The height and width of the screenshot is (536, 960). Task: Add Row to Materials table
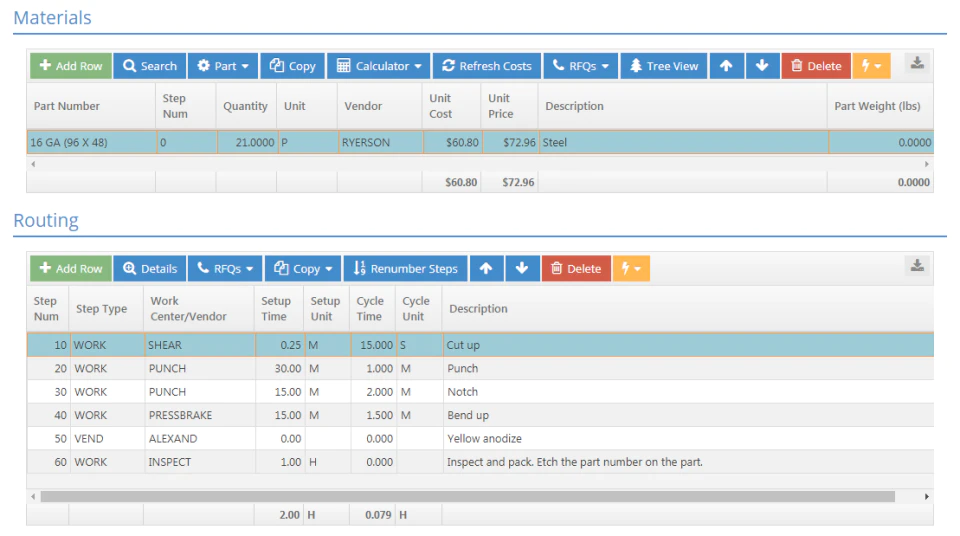(71, 66)
